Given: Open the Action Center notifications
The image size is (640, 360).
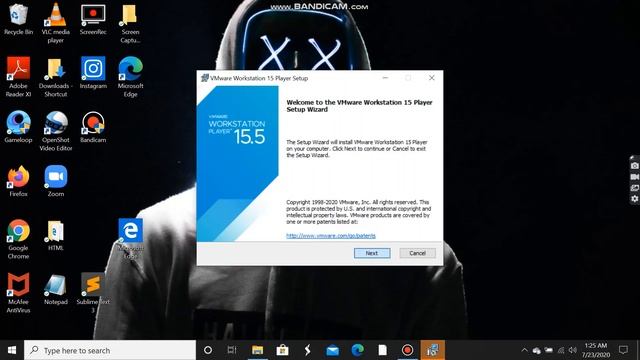Looking at the screenshot, I should (623, 350).
